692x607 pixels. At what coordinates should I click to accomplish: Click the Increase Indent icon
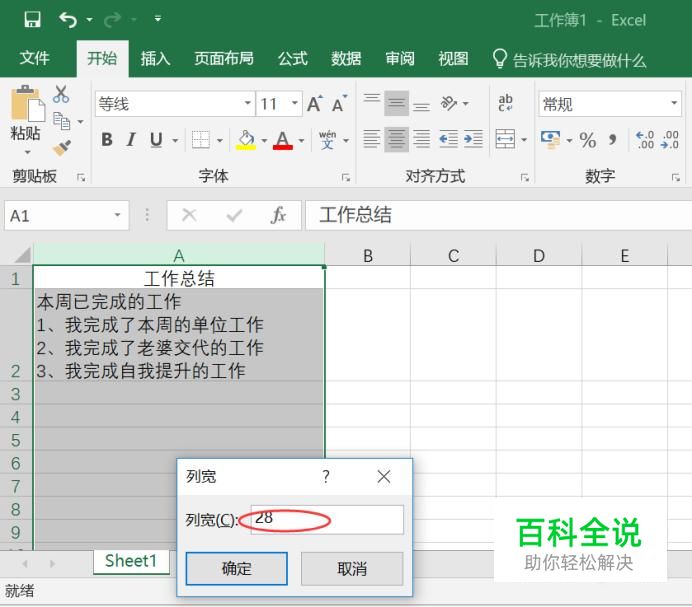pyautogui.click(x=473, y=139)
